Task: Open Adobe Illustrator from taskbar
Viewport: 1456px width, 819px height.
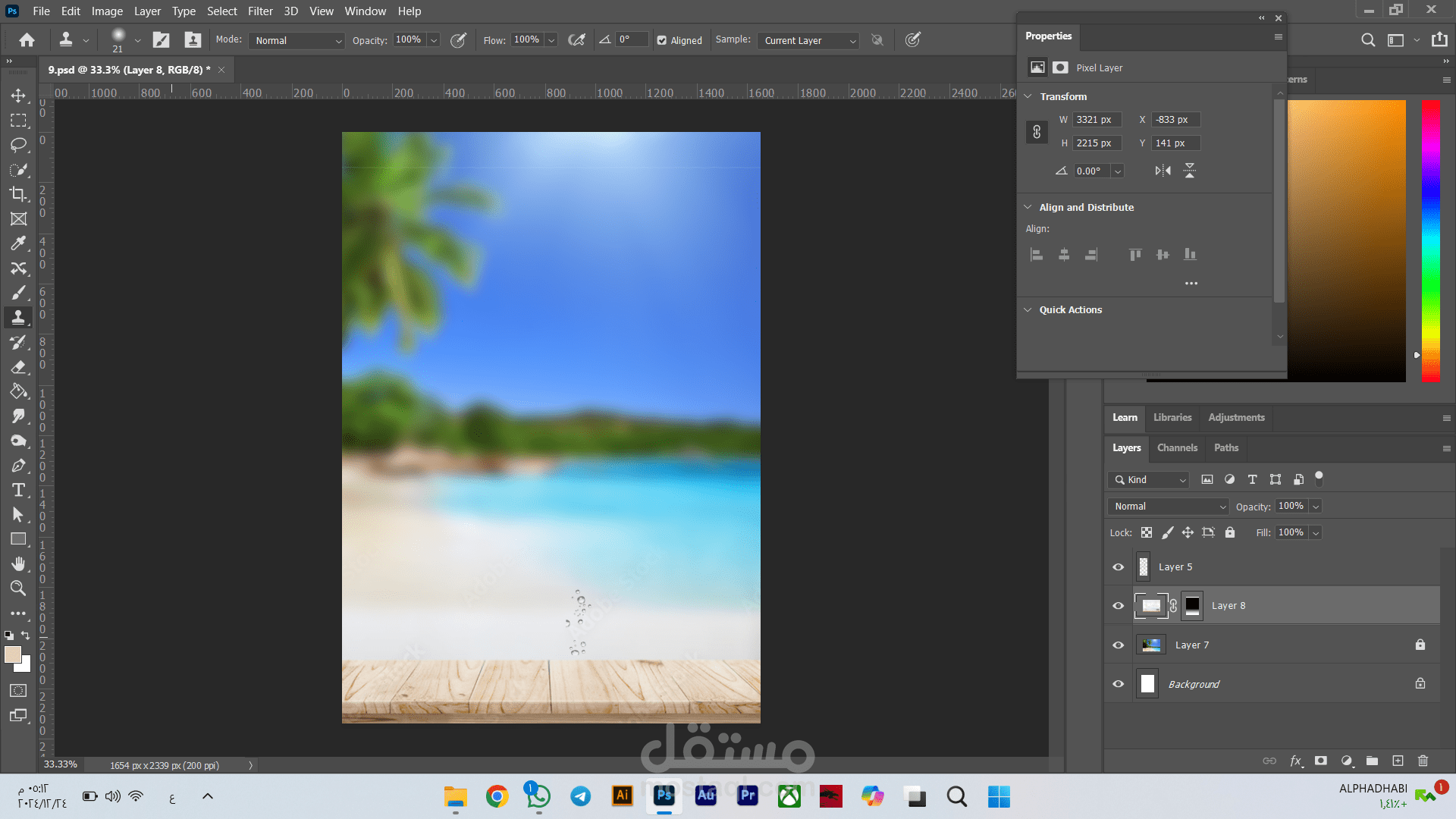Action: pyautogui.click(x=622, y=795)
